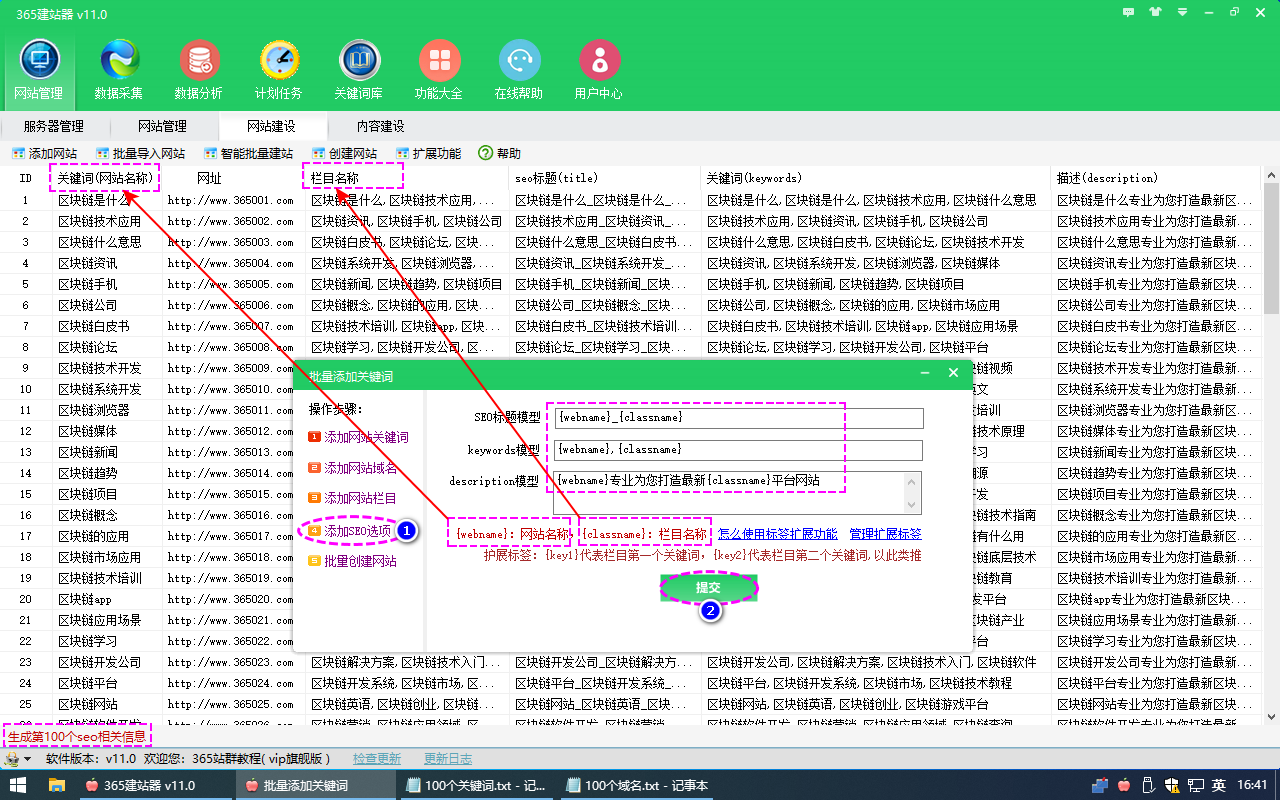Click 关键词(网站名称) column header
1280x800 pixels.
[x=107, y=178]
